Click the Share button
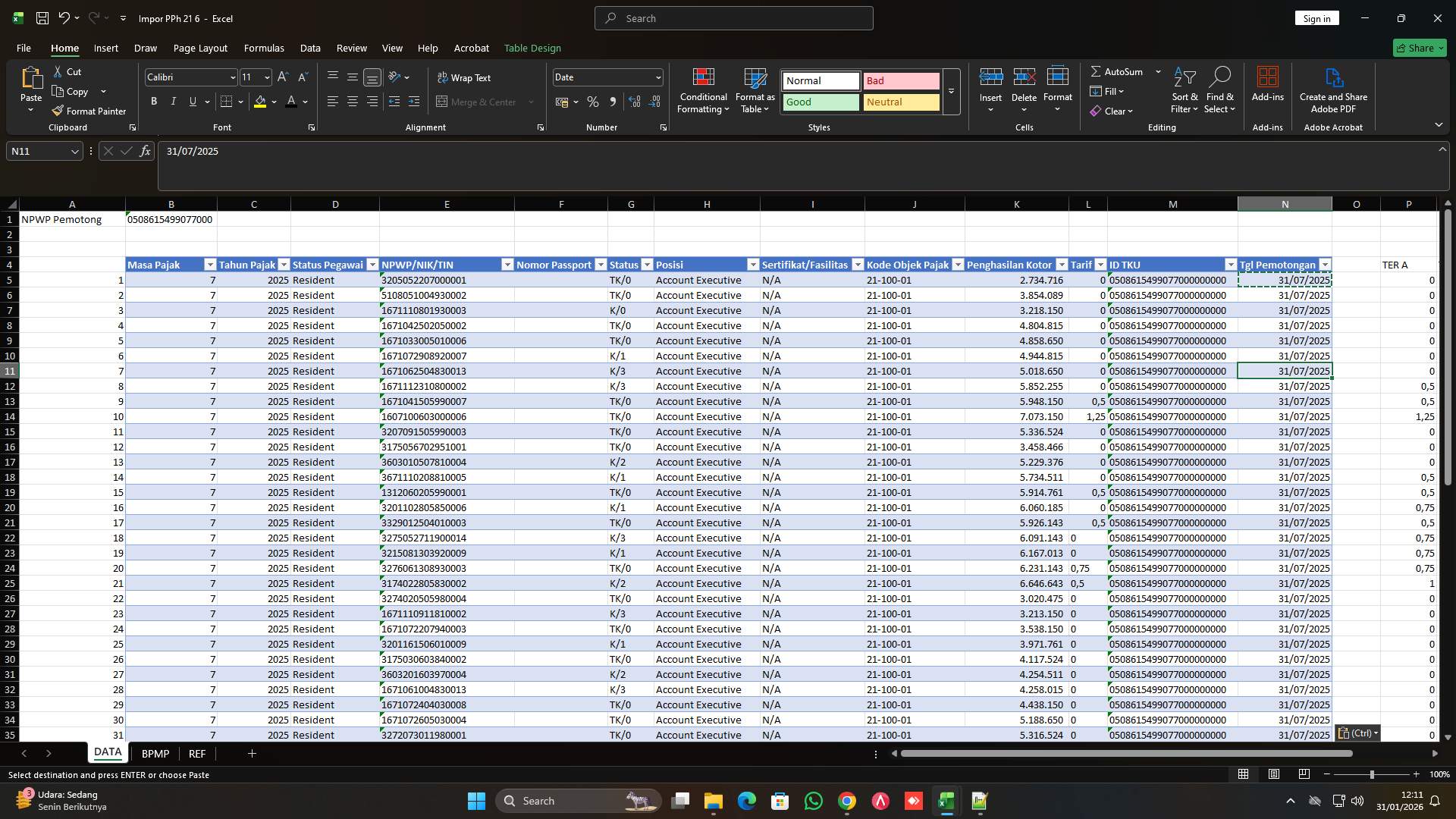1456x819 pixels. [1419, 47]
